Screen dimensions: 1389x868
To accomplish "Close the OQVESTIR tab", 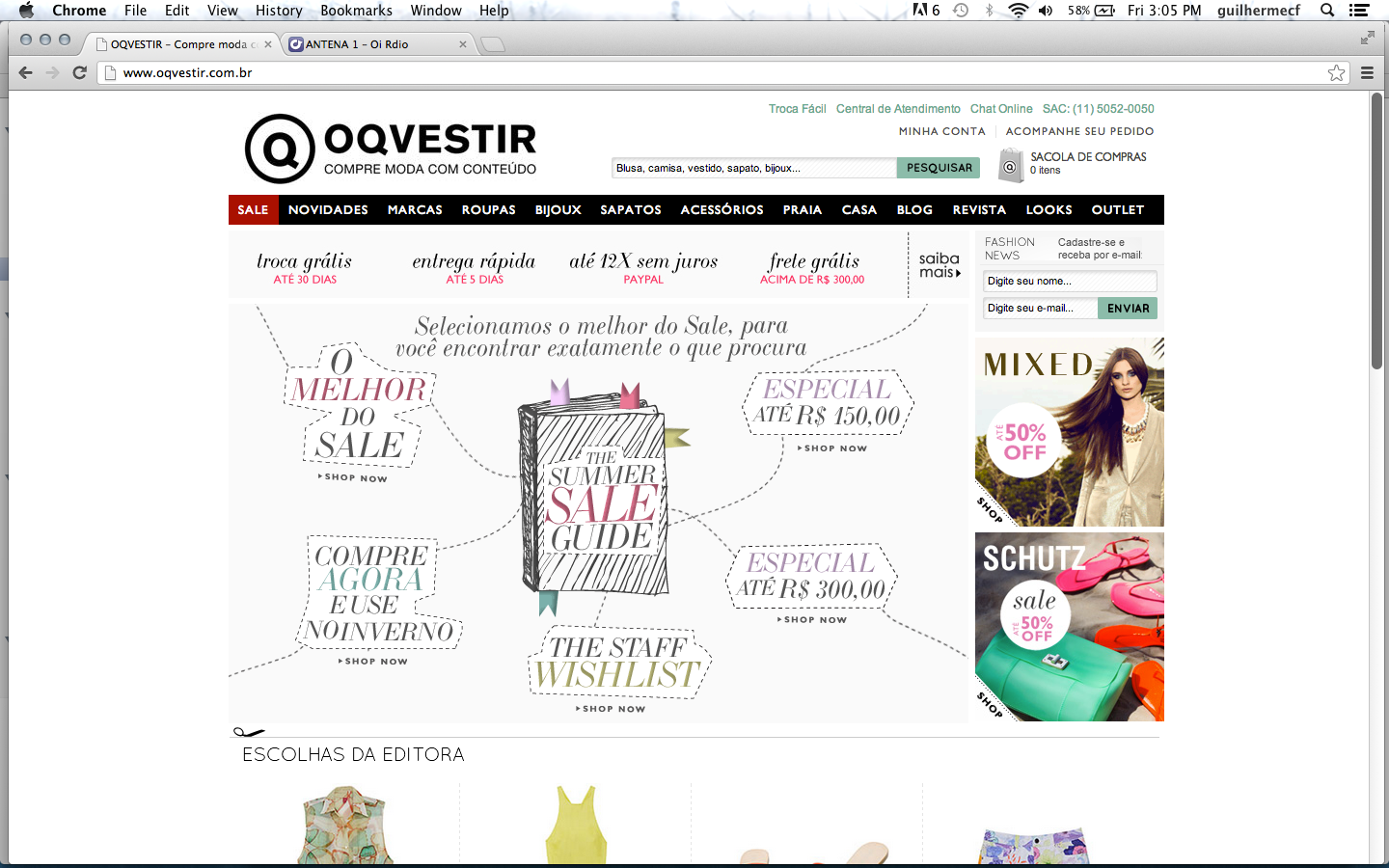I will click(x=268, y=44).
